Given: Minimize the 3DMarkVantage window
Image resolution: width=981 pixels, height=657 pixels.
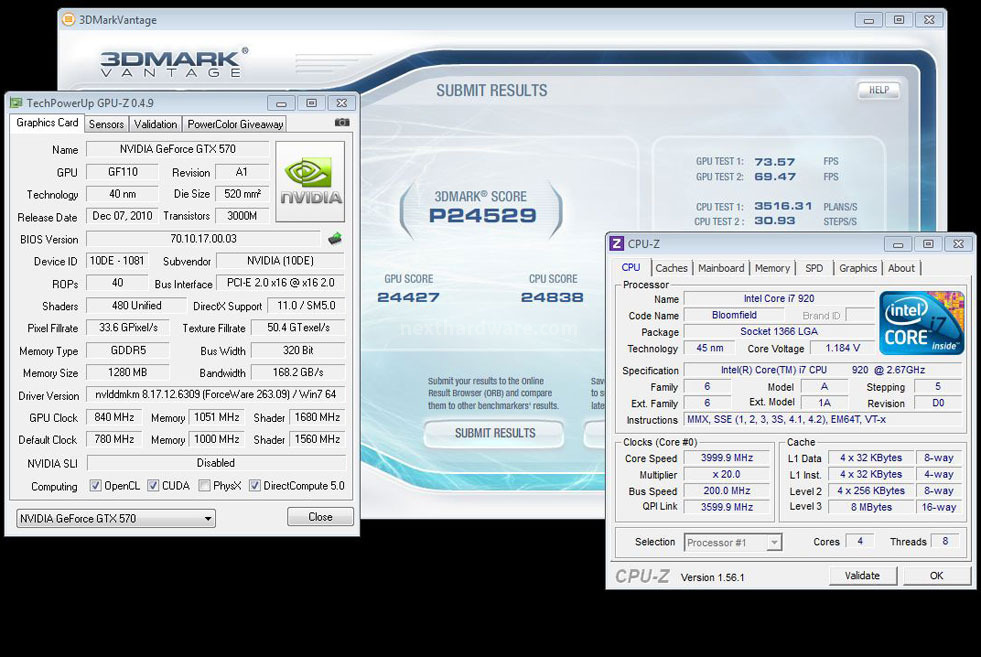Looking at the screenshot, I should click(x=868, y=20).
